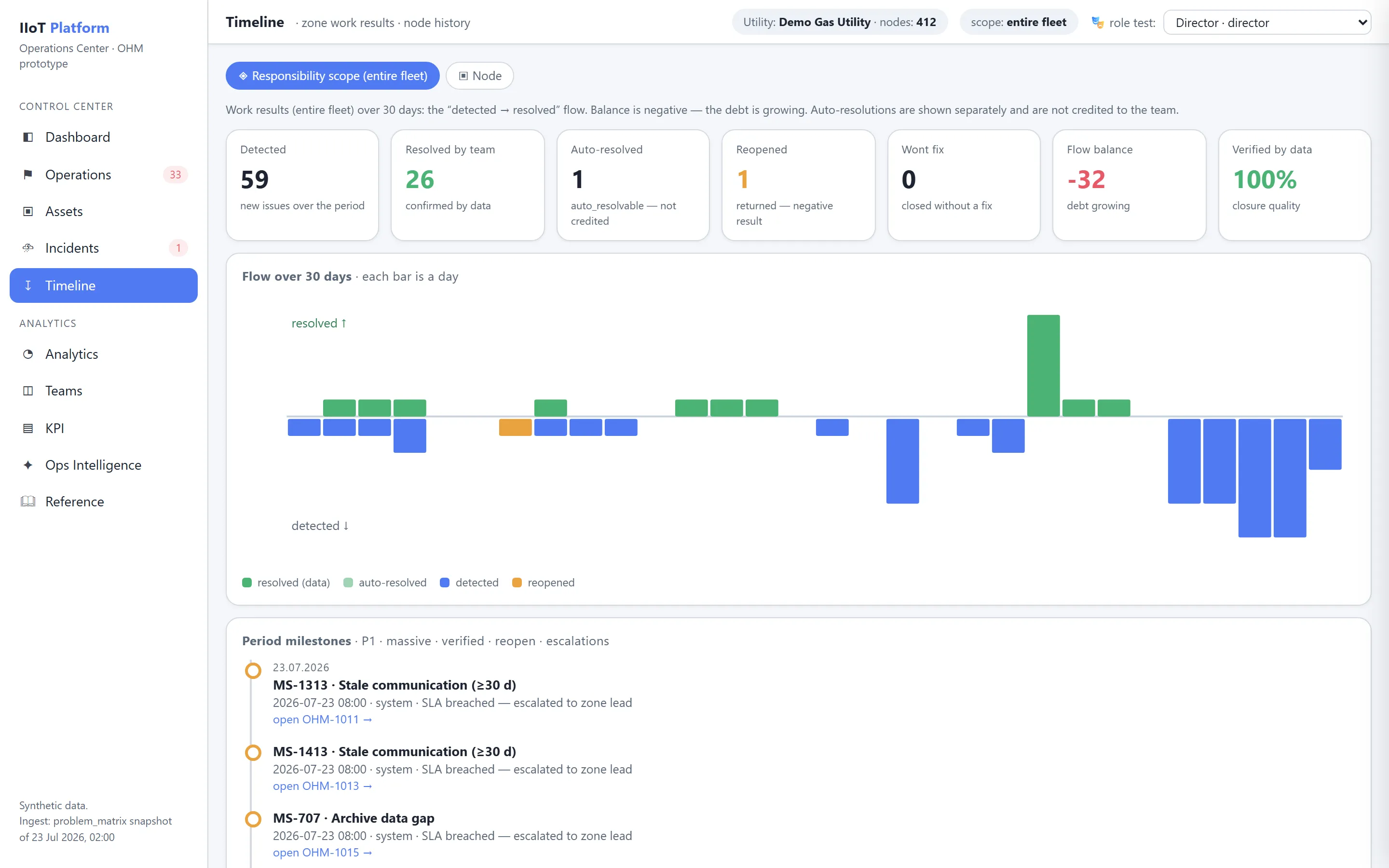Click the Reference book icon
Image resolution: width=1389 pixels, height=868 pixels.
(27, 502)
